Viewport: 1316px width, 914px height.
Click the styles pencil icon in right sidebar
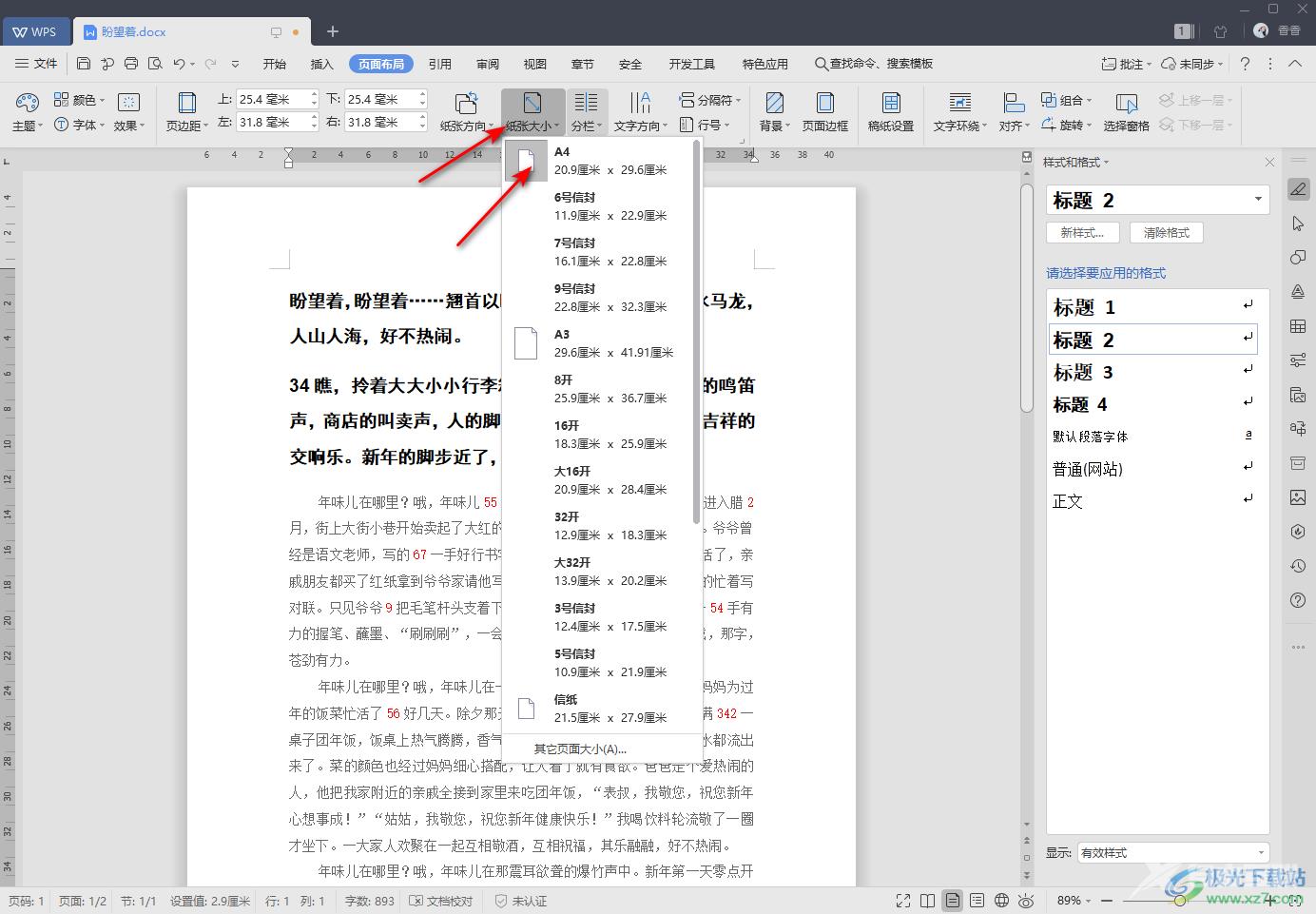click(x=1298, y=189)
